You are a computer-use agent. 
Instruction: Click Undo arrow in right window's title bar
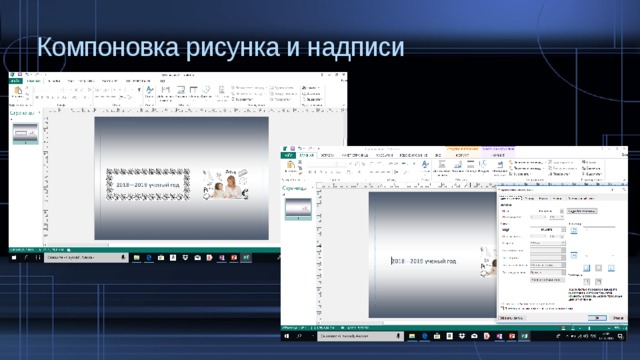[x=300, y=149]
